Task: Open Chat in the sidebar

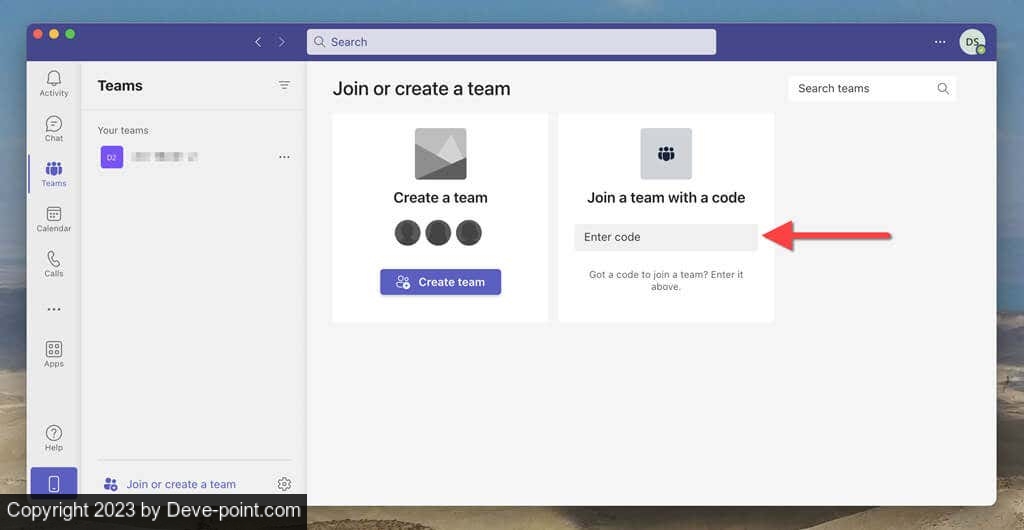Action: pos(54,128)
